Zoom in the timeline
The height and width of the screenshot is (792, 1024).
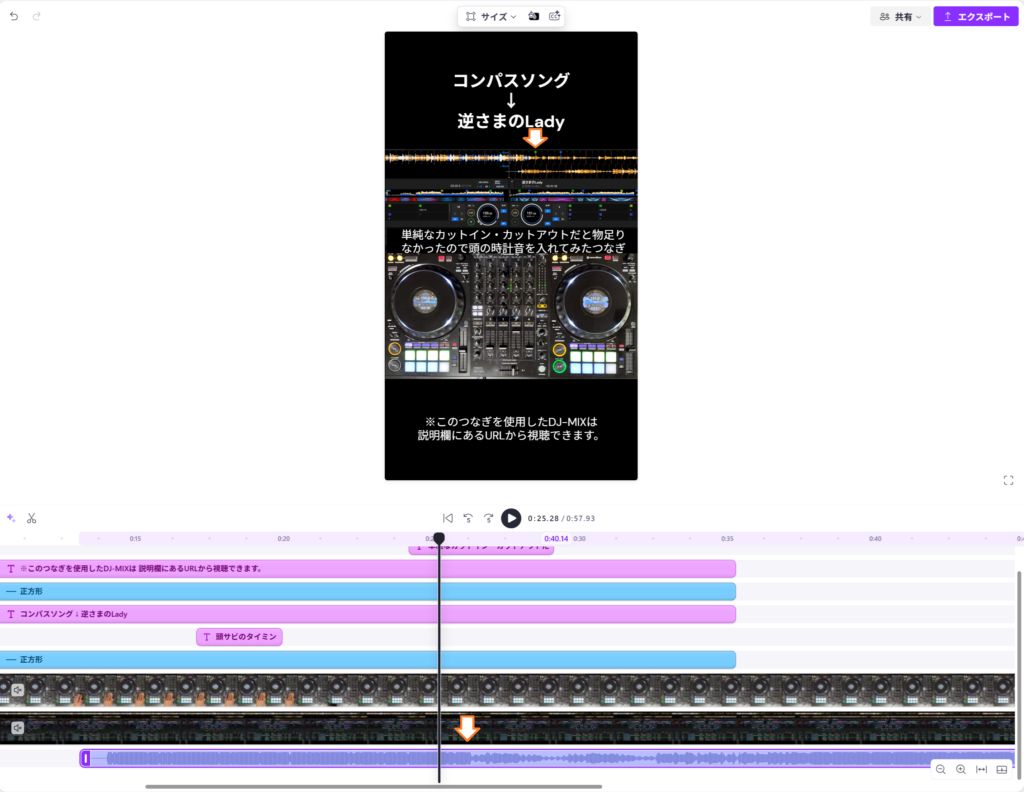point(961,769)
